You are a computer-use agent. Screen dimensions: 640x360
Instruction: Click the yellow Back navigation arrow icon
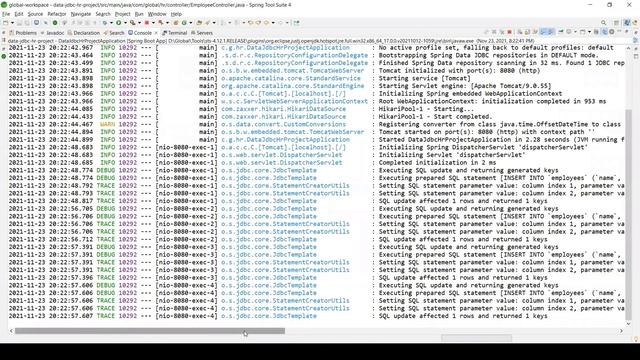coord(266,23)
